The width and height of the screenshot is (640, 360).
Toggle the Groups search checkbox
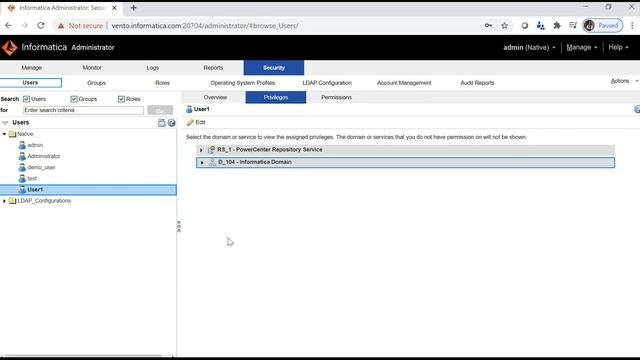point(74,99)
